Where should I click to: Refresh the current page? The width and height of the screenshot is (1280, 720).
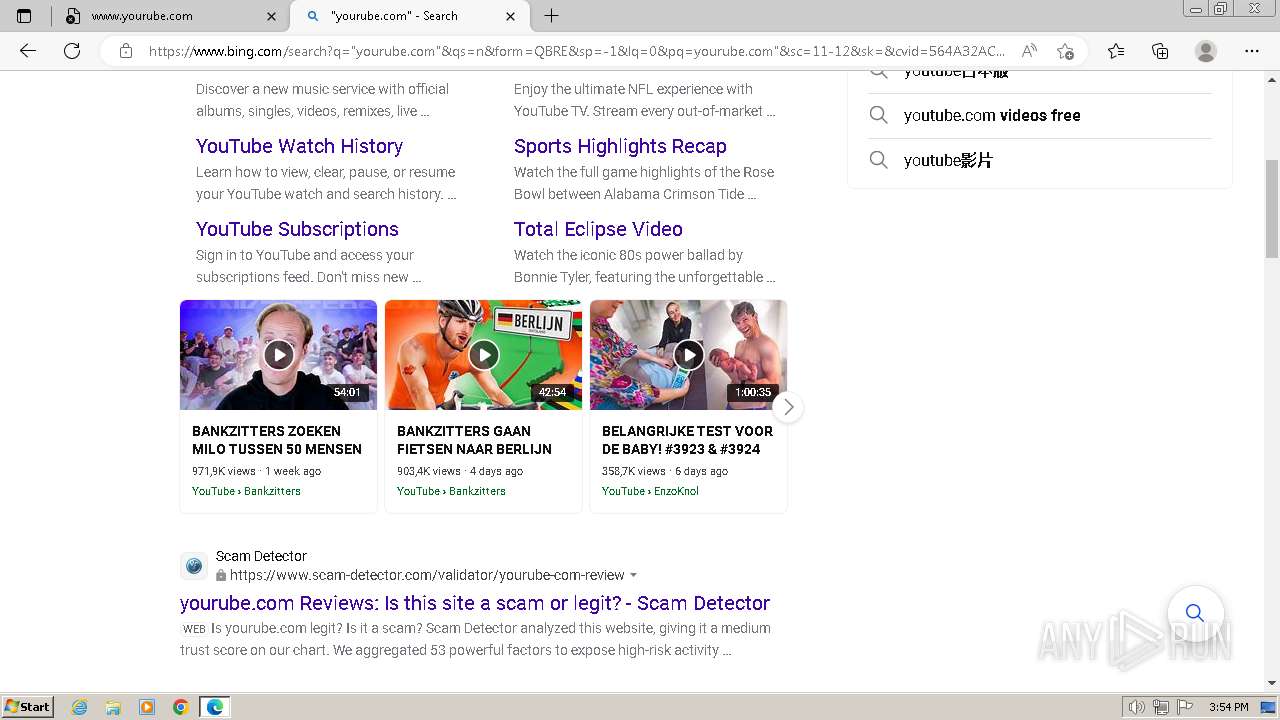point(72,51)
